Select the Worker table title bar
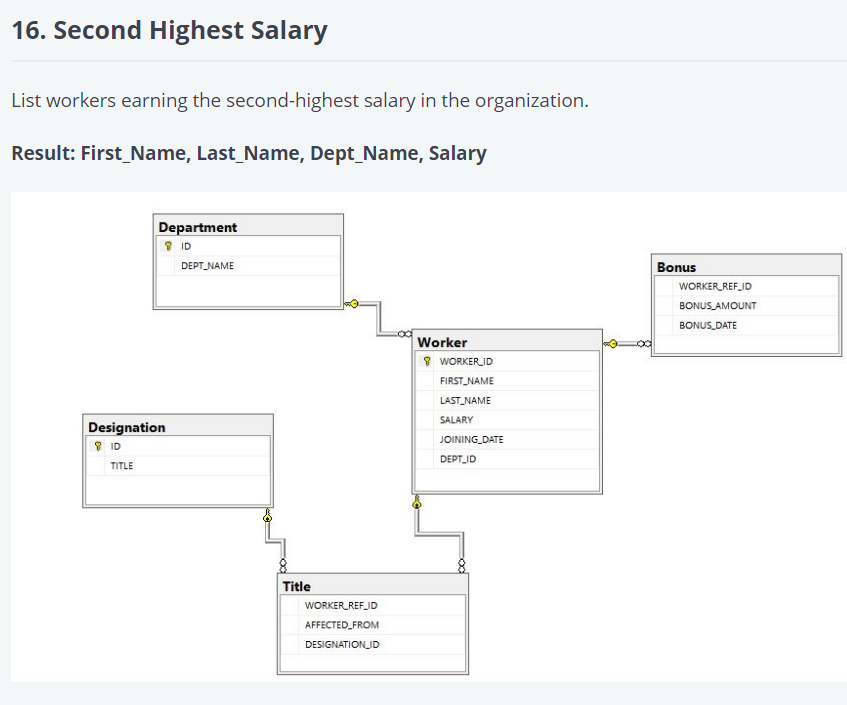The width and height of the screenshot is (847, 705). point(441,341)
